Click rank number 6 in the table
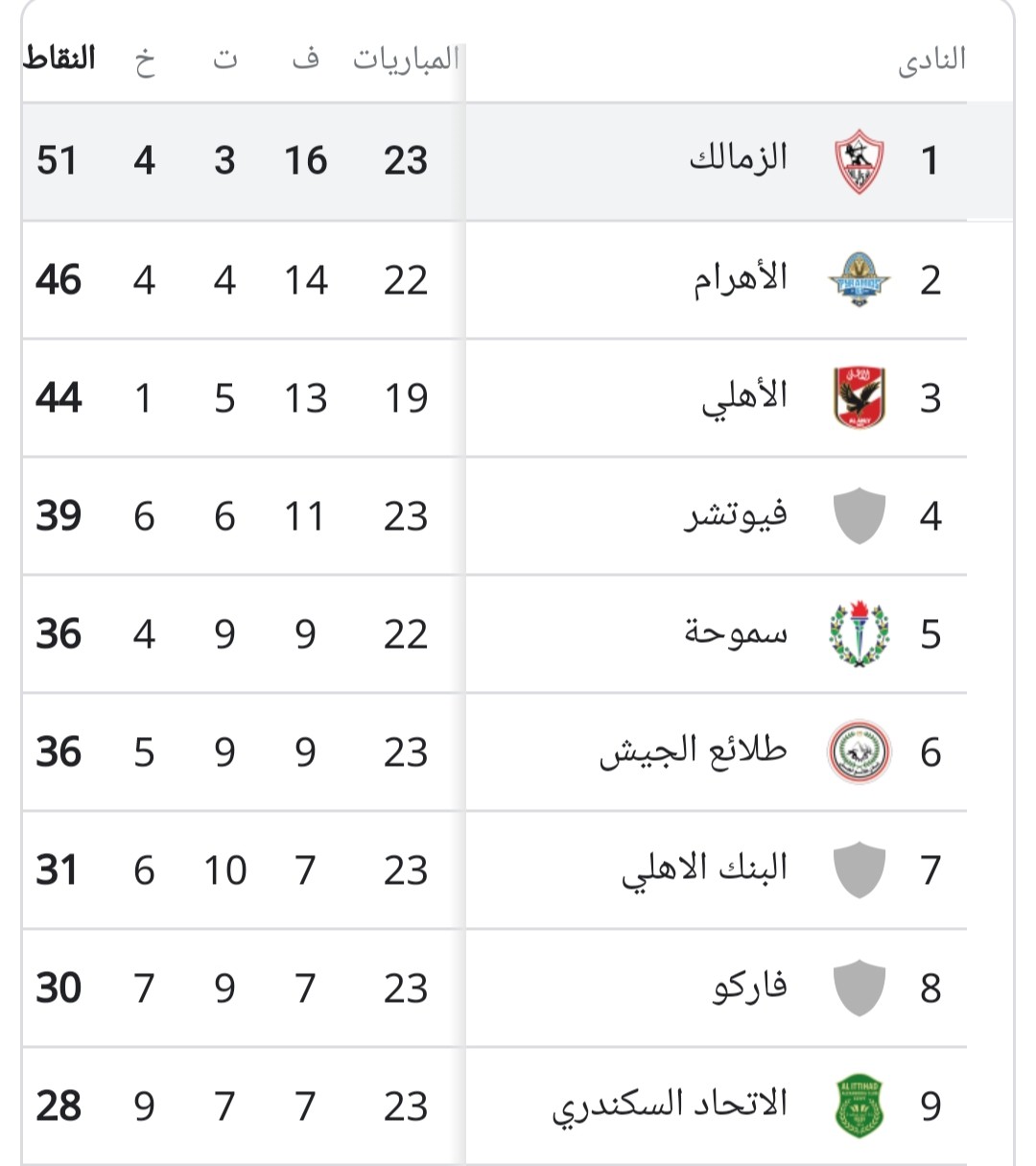Viewport: 1036px width, 1166px height. pos(930,752)
